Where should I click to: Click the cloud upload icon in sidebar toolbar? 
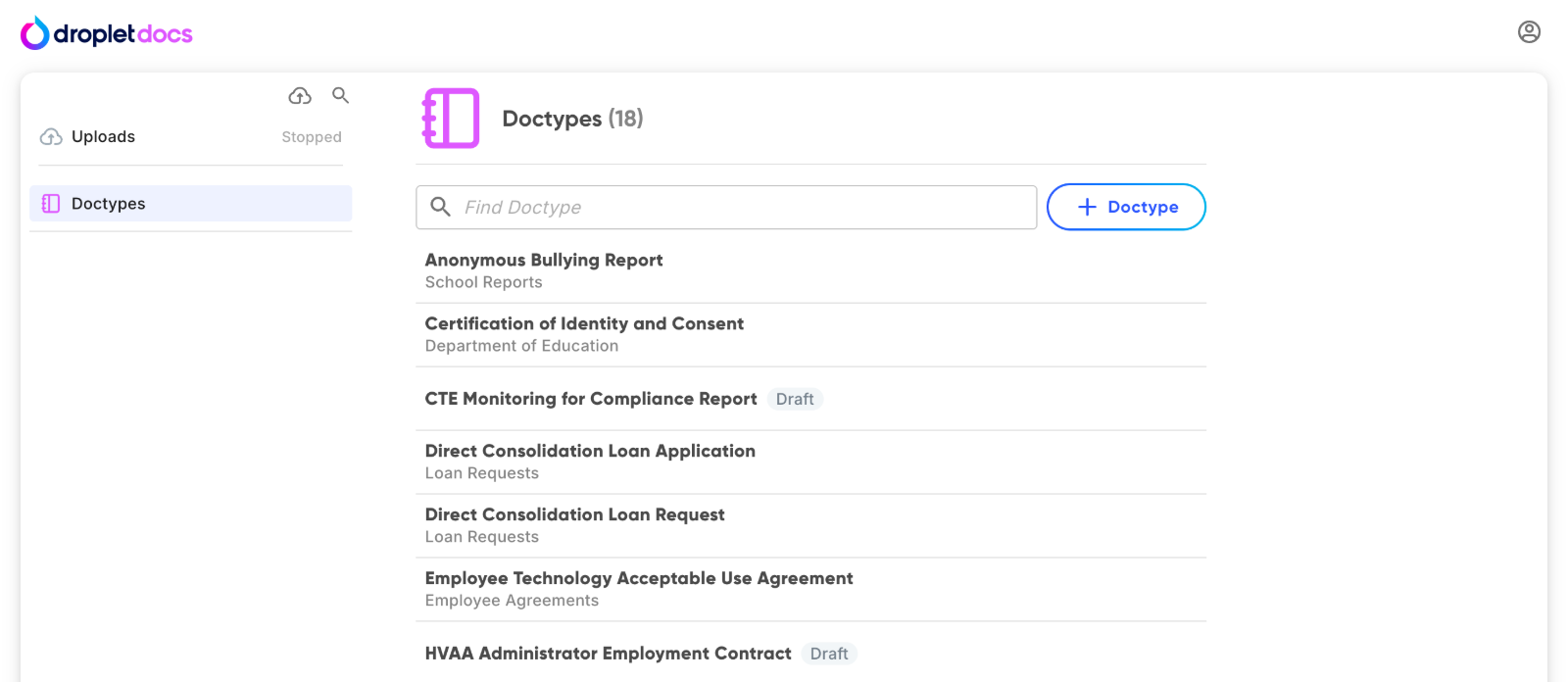coord(300,95)
